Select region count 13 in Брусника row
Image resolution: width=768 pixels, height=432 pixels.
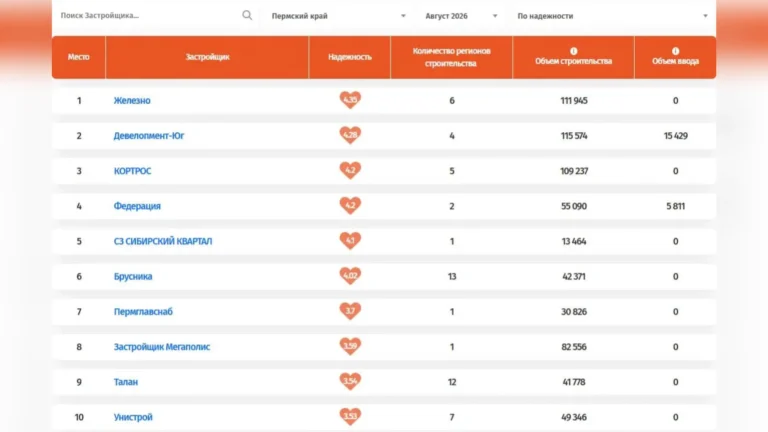click(x=452, y=277)
